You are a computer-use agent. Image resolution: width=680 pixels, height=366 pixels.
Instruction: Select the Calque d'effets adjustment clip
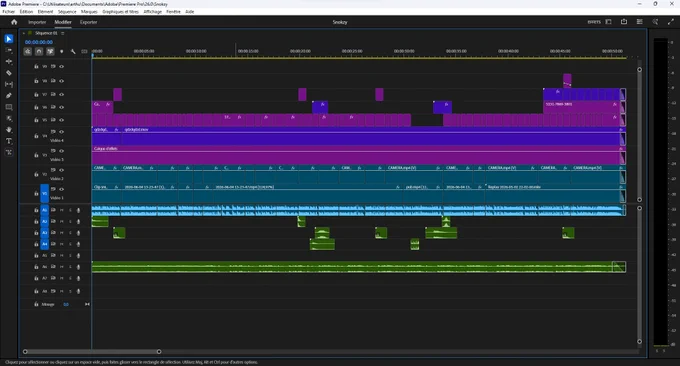[x=358, y=155]
